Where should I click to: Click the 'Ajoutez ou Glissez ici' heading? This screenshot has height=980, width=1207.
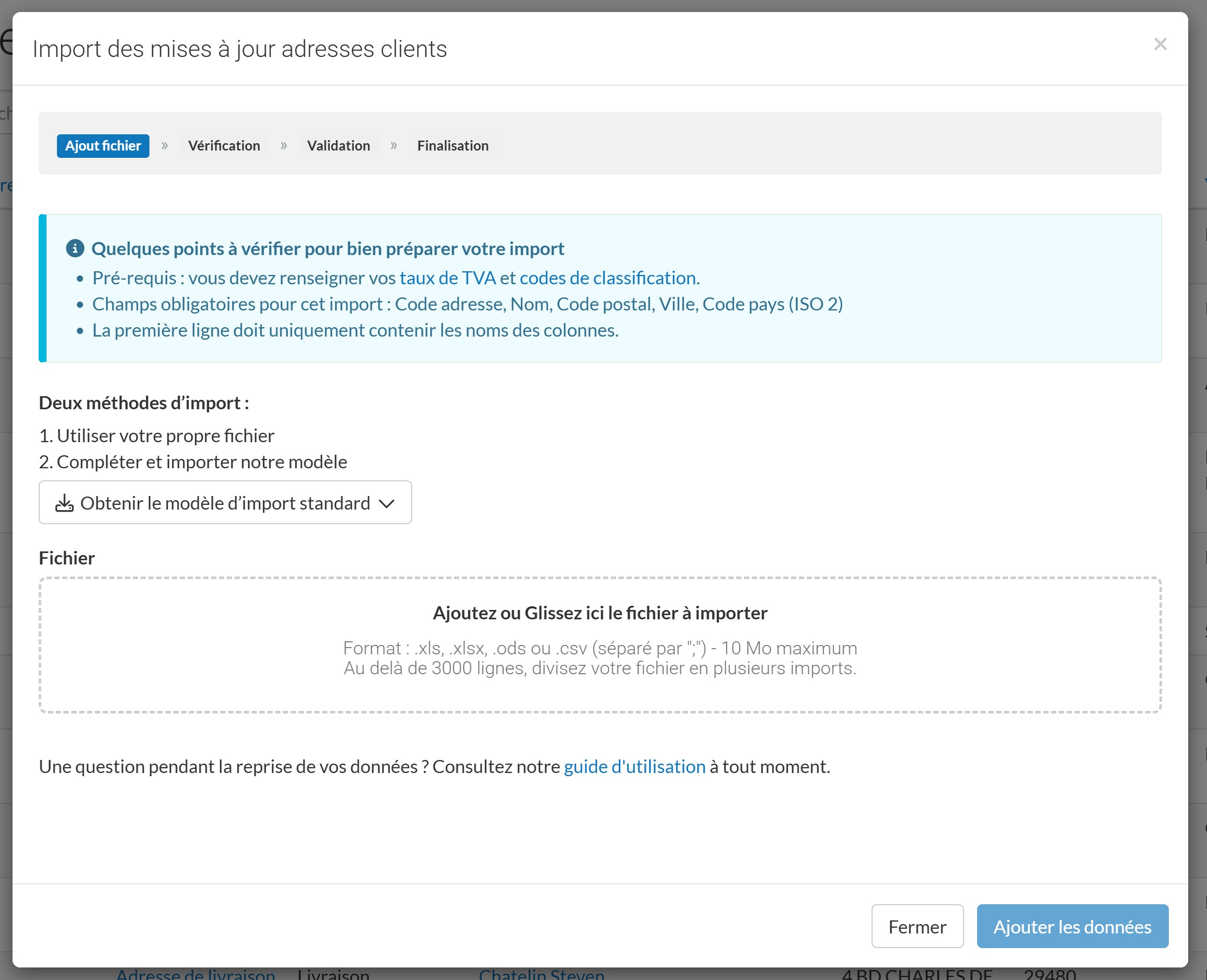tap(600, 613)
